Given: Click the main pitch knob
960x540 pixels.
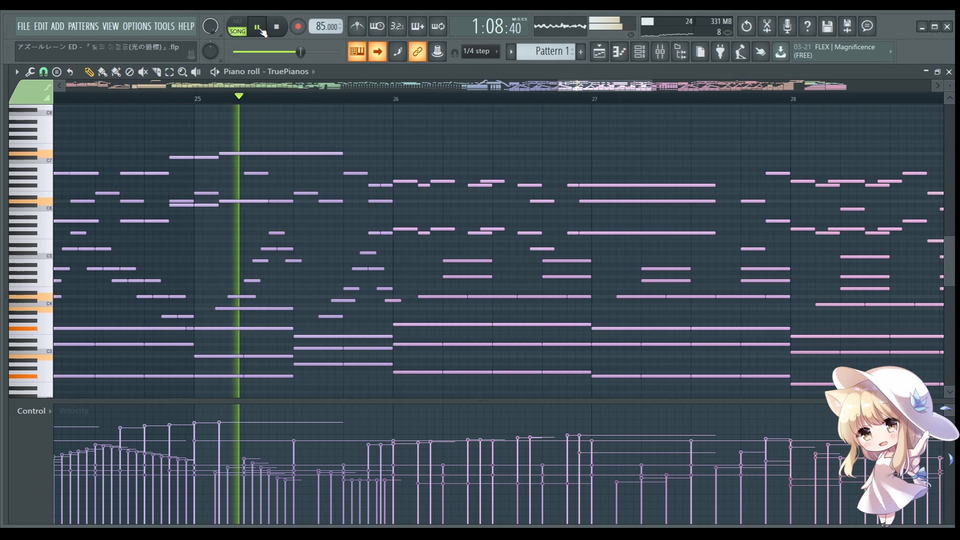Looking at the screenshot, I should pyautogui.click(x=210, y=51).
